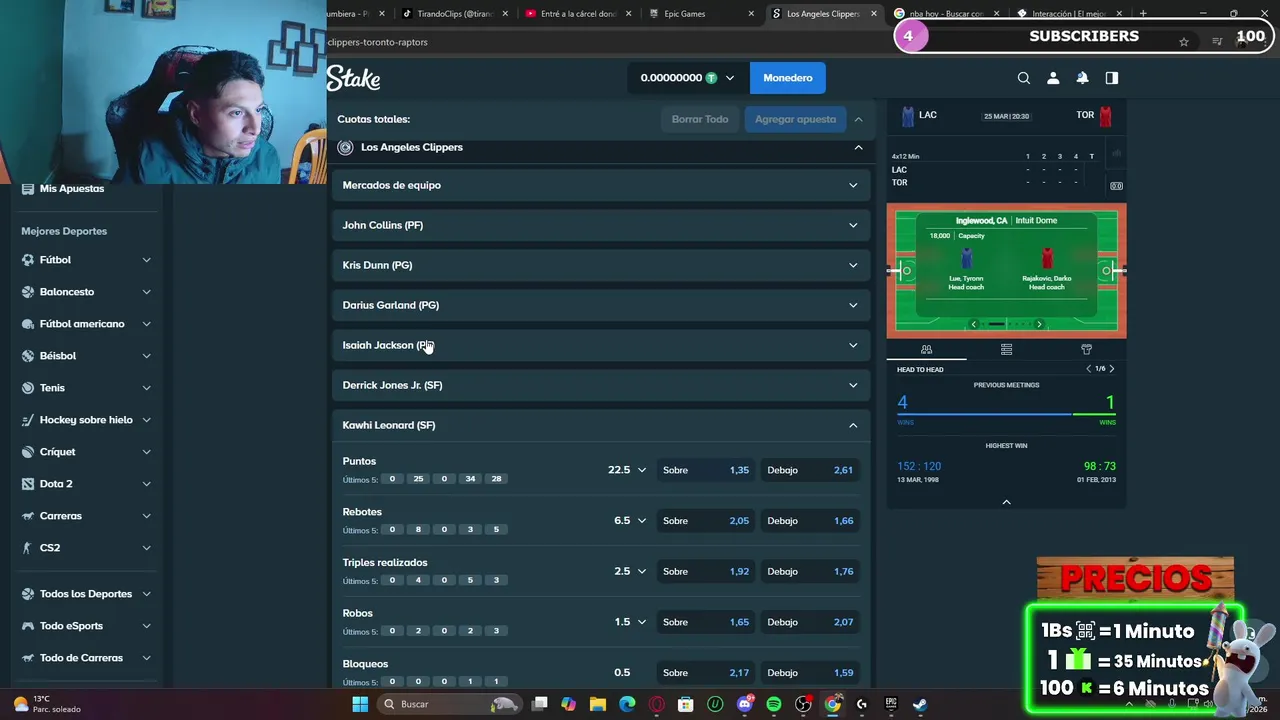Open the Puntos 22.5 line dropdown
Screen dimensions: 1280x720
627,470
